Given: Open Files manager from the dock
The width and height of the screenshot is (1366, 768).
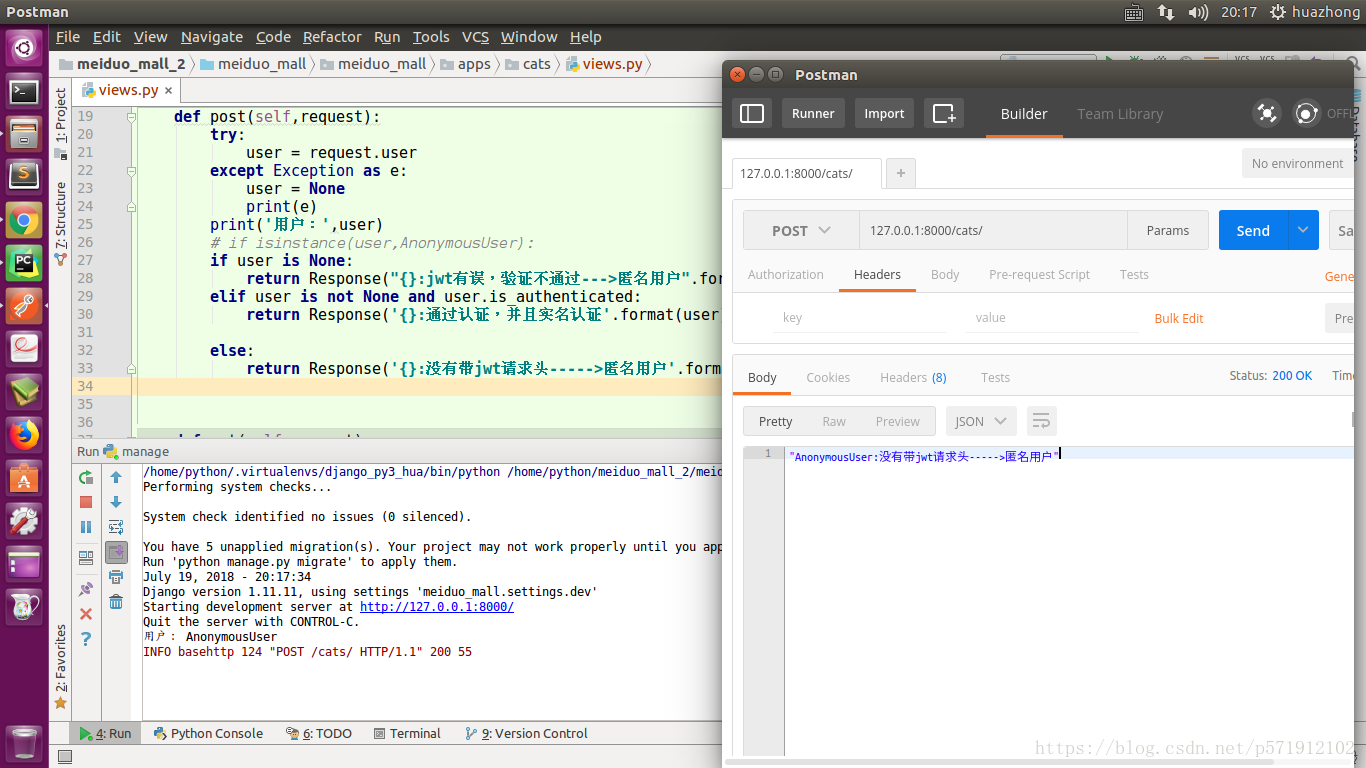Looking at the screenshot, I should (x=24, y=134).
